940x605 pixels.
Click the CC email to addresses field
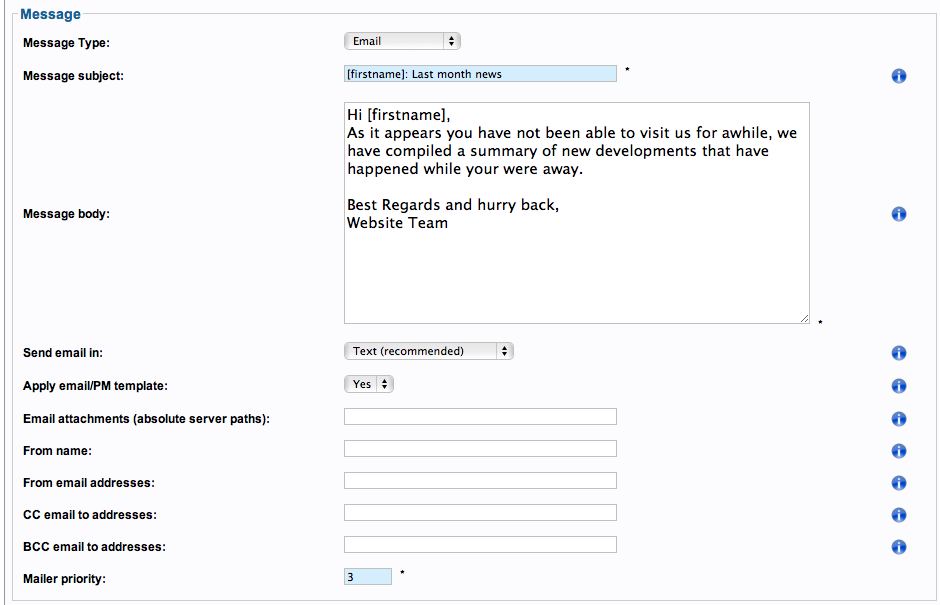point(480,513)
